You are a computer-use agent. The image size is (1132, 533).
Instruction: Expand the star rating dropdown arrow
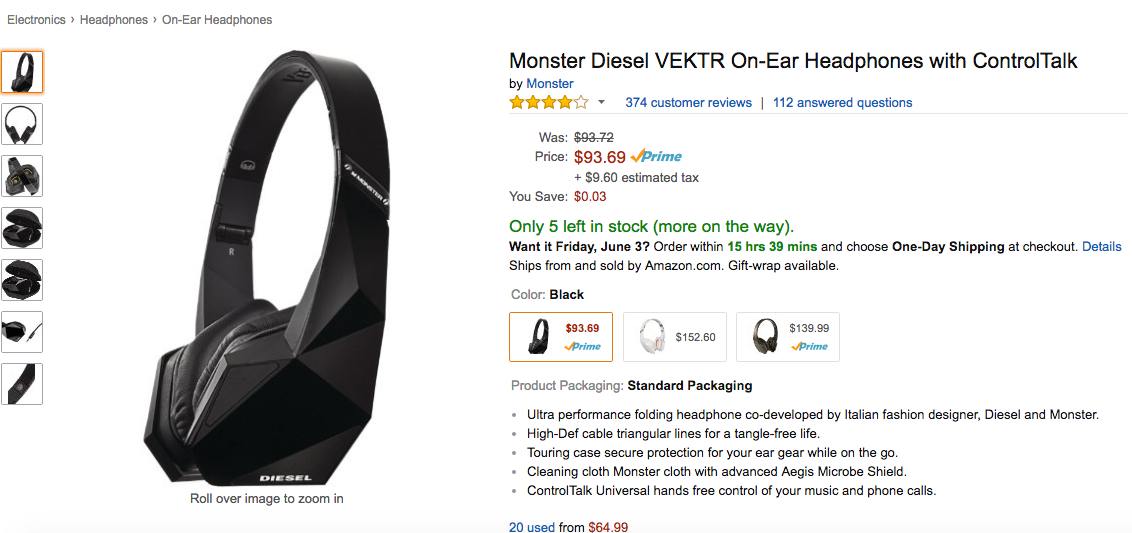[x=601, y=102]
